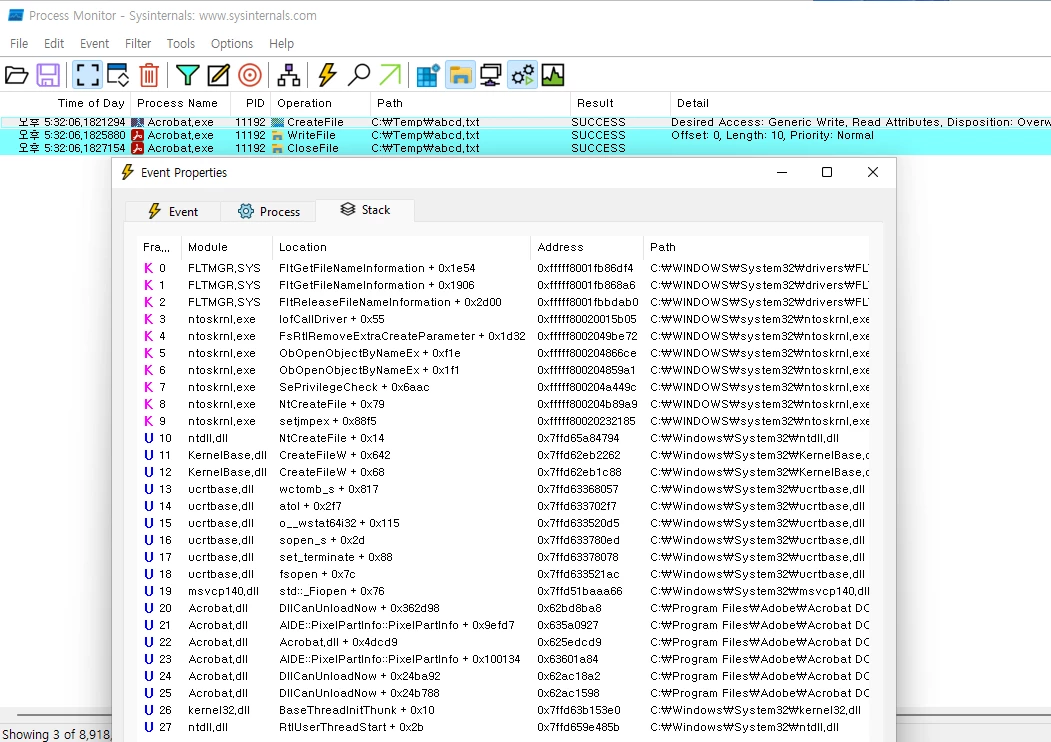Open the Filter menu
This screenshot has width=1051, height=742.
point(137,44)
